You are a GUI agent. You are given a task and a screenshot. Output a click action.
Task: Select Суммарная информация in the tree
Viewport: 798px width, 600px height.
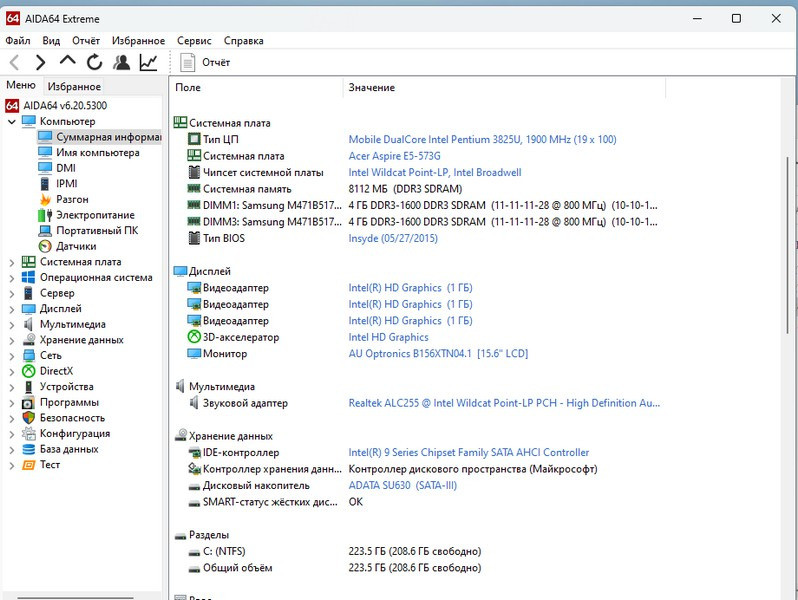point(99,137)
